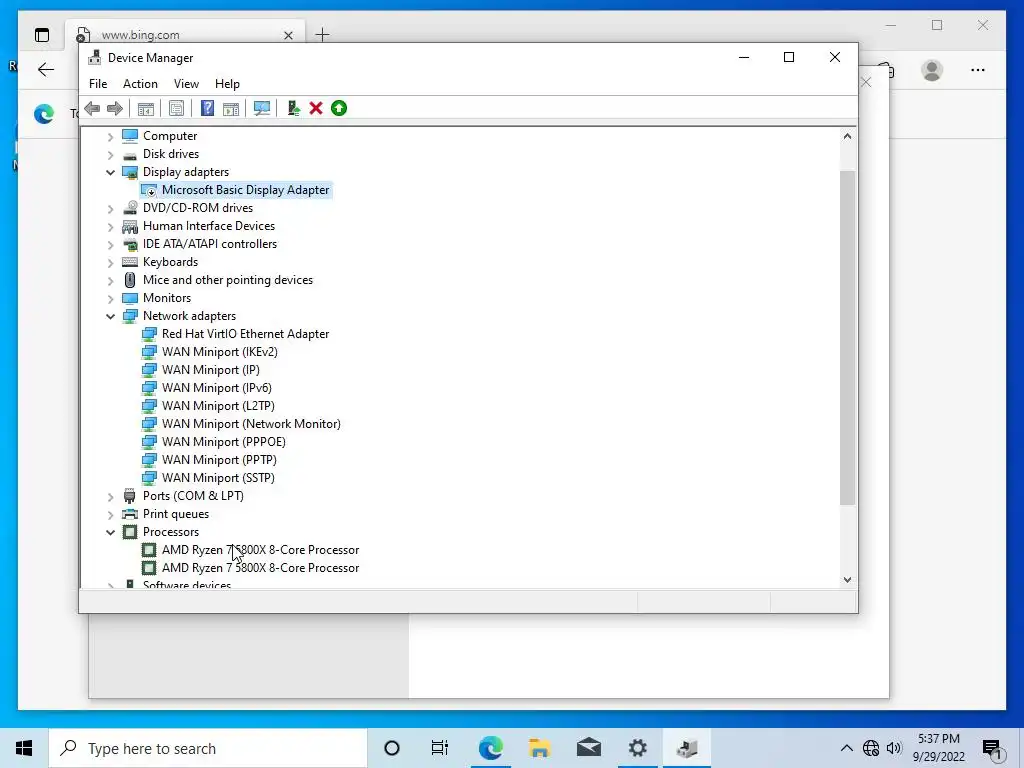The image size is (1024, 768).
Task: Select WAN Miniport (Network Monitor)
Action: 251,424
